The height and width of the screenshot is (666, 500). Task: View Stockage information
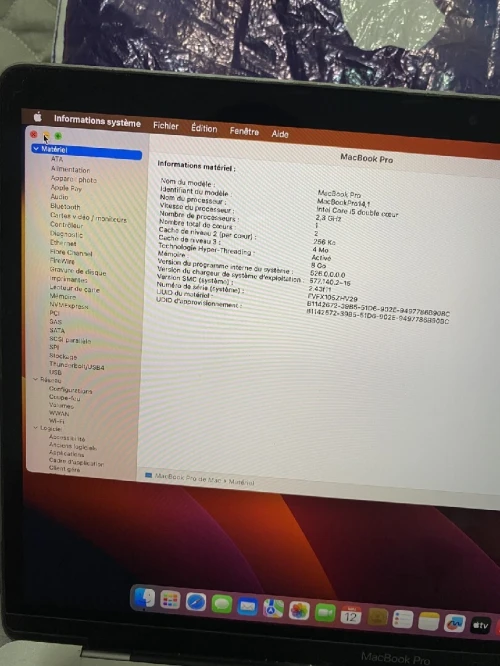63,356
